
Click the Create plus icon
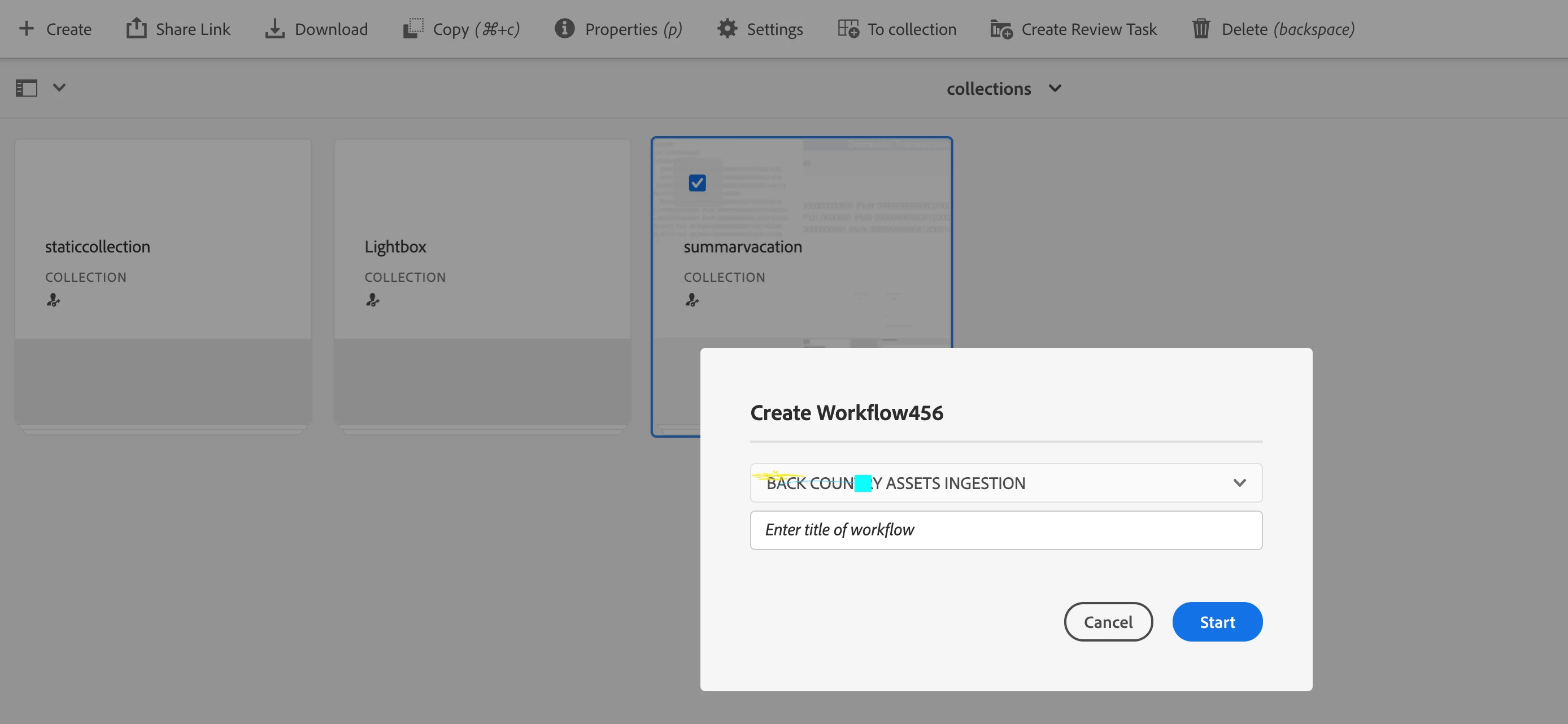point(26,29)
